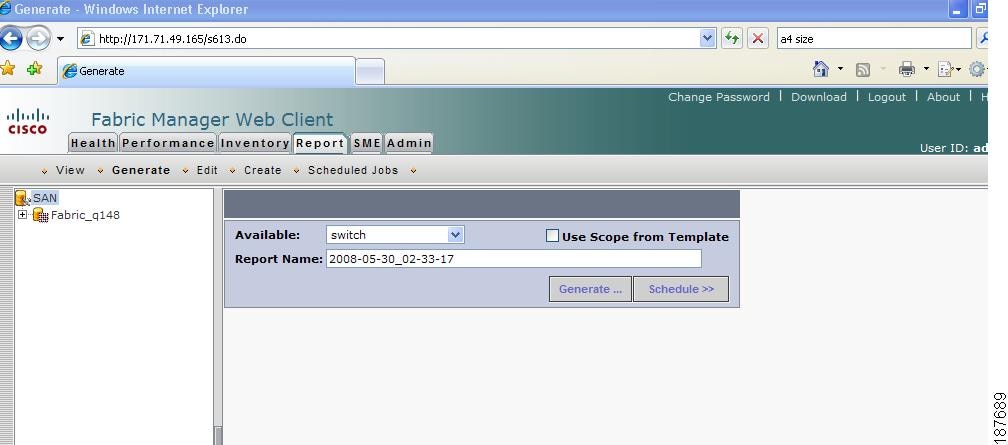
Task: Open the Edit submenu item
Action: click(207, 170)
